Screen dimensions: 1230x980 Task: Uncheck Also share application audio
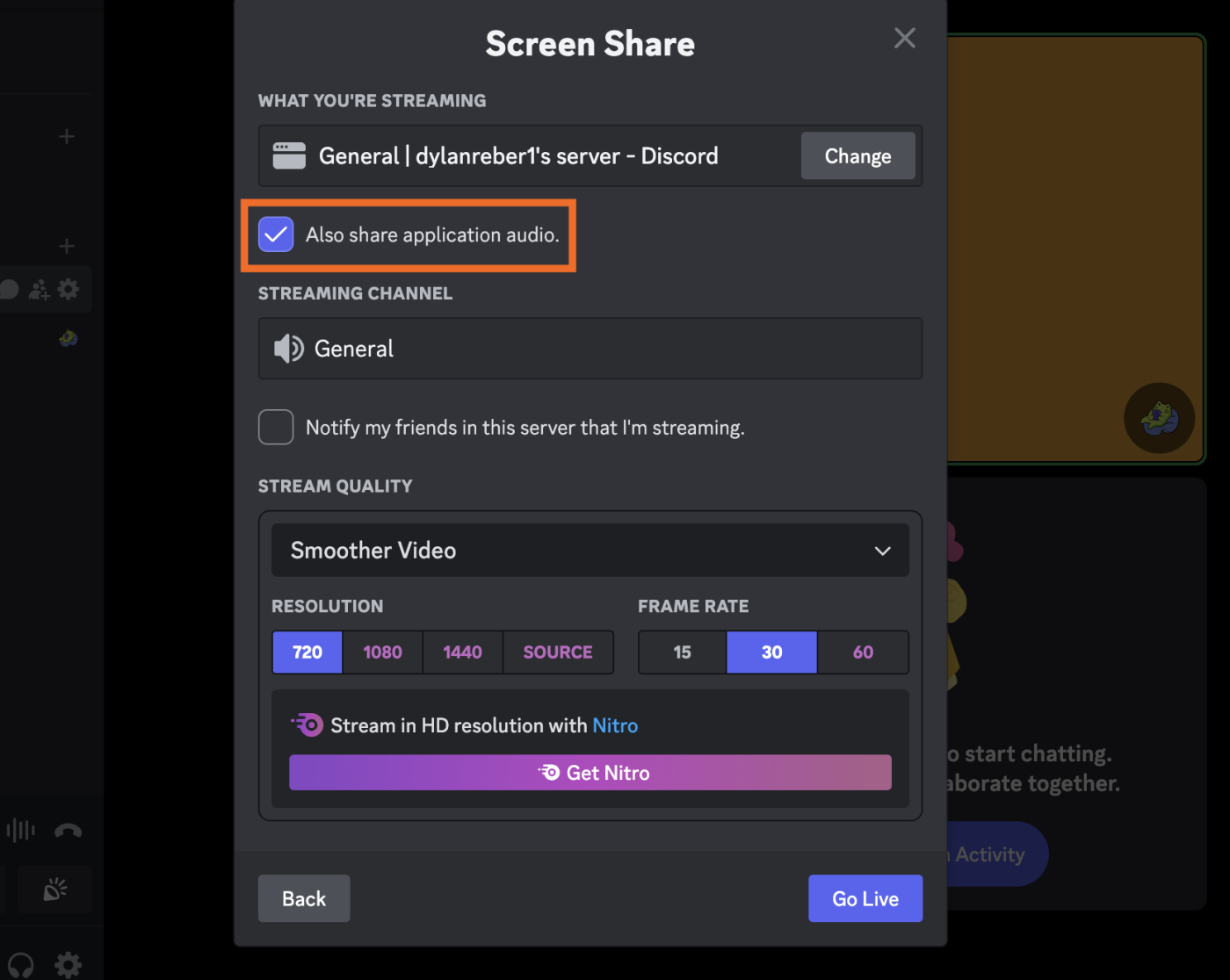click(x=276, y=234)
